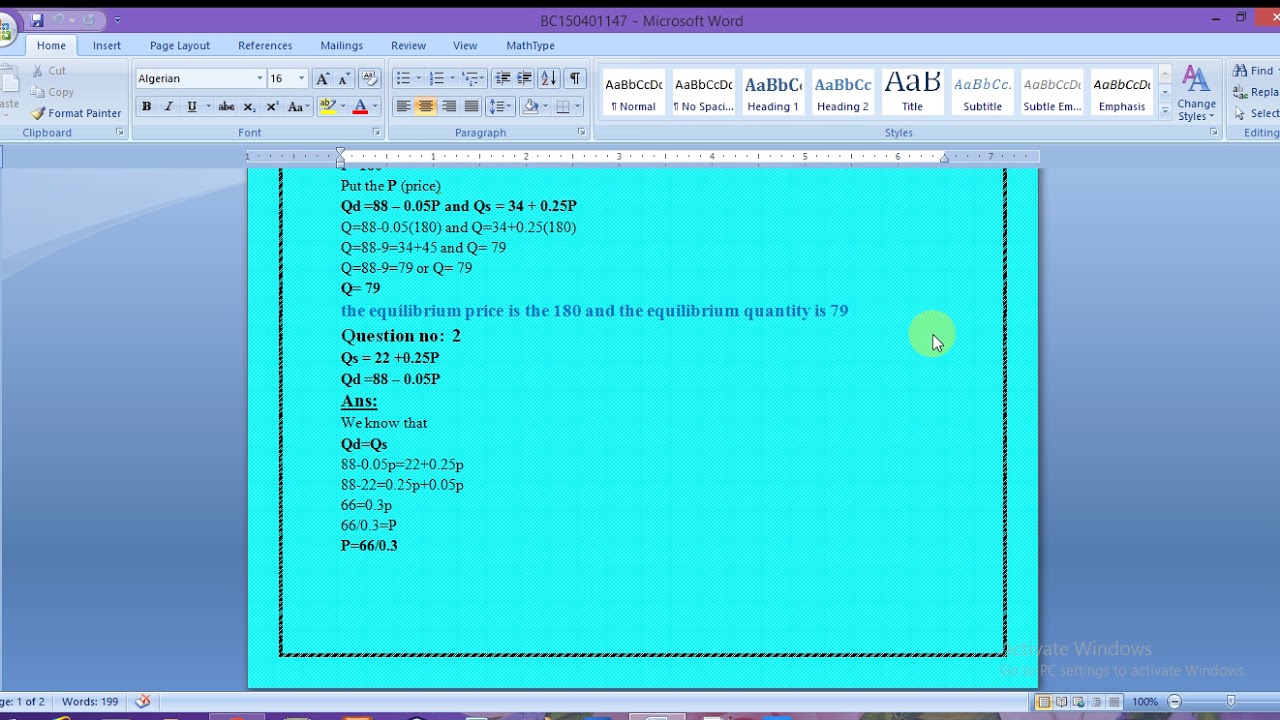The height and width of the screenshot is (720, 1280).
Task: Open the font name dropdown
Action: point(260,79)
